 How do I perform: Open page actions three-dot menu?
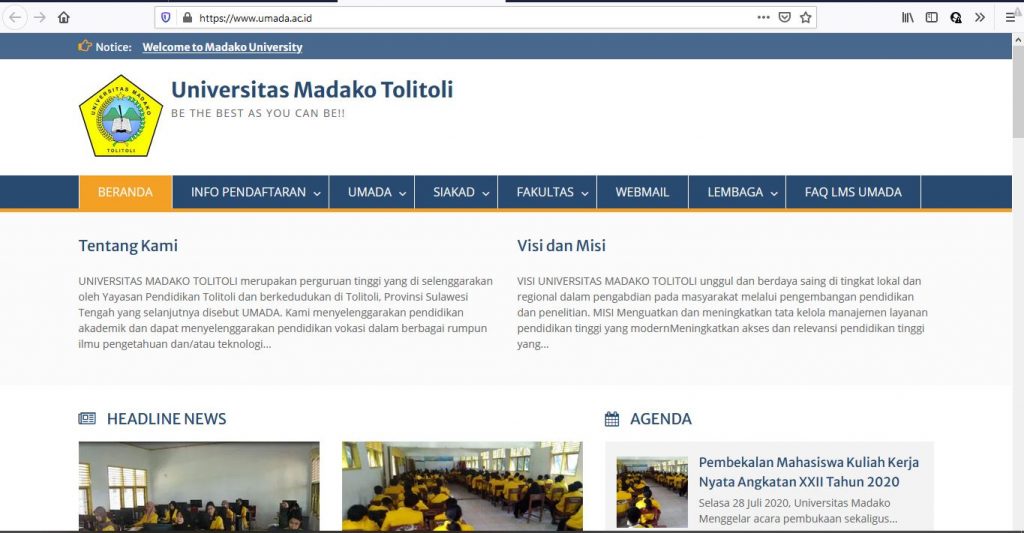[763, 18]
